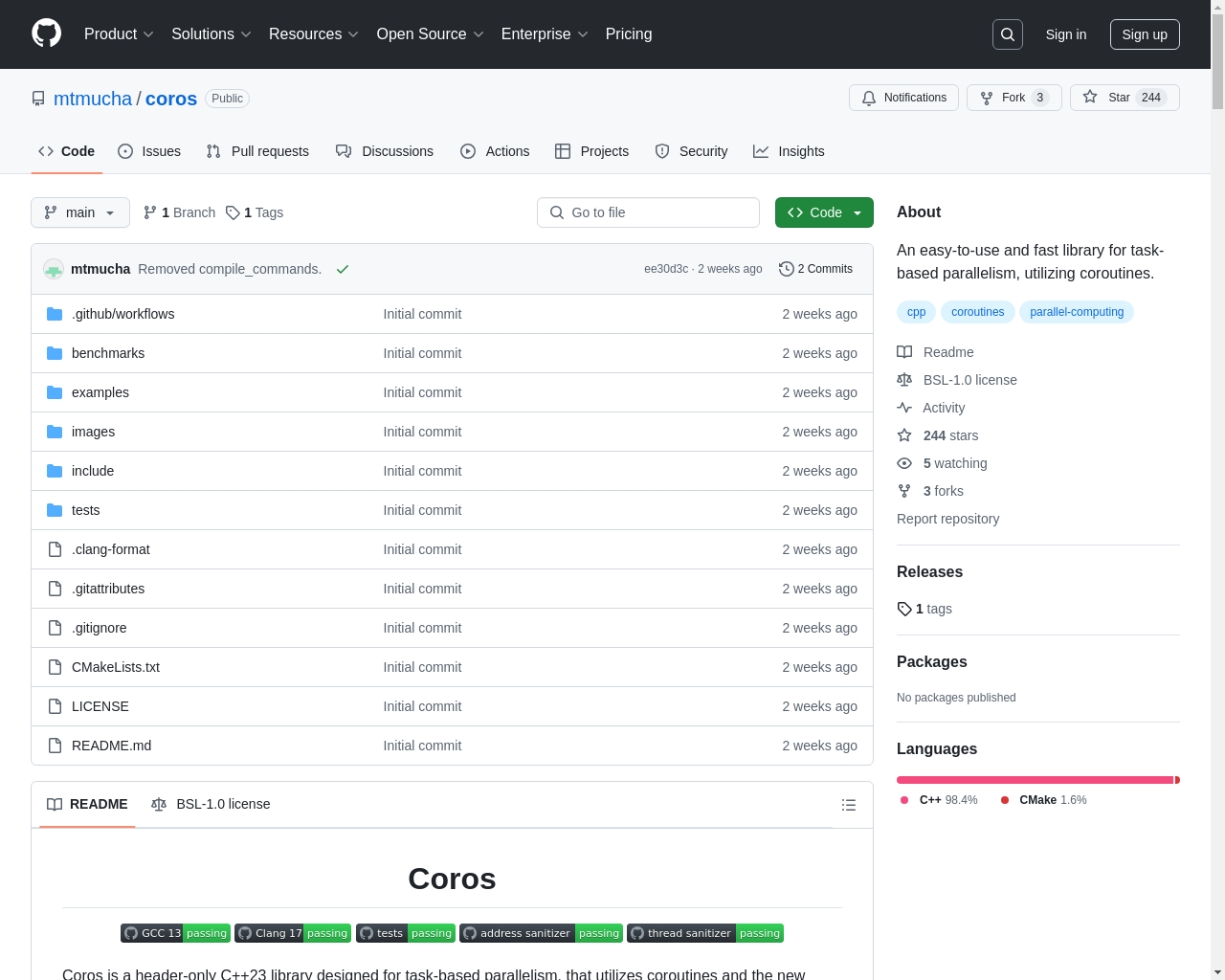Viewport: 1225px width, 980px height.
Task: Switch to the Discussions tab
Action: click(x=385, y=151)
